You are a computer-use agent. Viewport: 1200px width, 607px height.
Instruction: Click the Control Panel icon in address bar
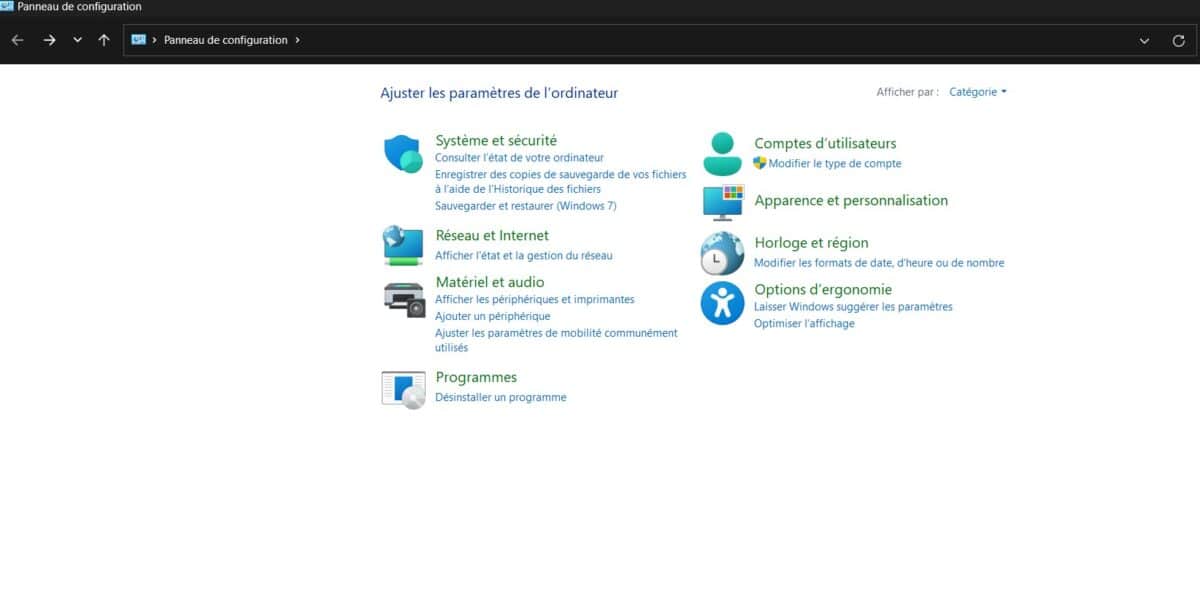[139, 40]
